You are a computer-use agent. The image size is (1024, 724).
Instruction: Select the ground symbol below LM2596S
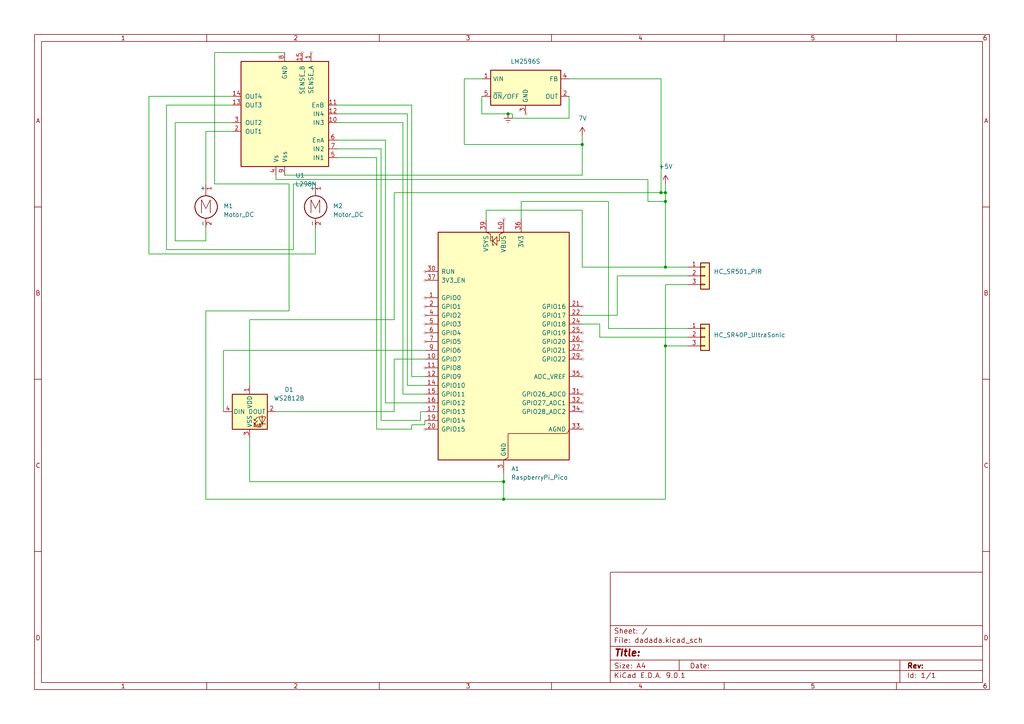click(508, 118)
